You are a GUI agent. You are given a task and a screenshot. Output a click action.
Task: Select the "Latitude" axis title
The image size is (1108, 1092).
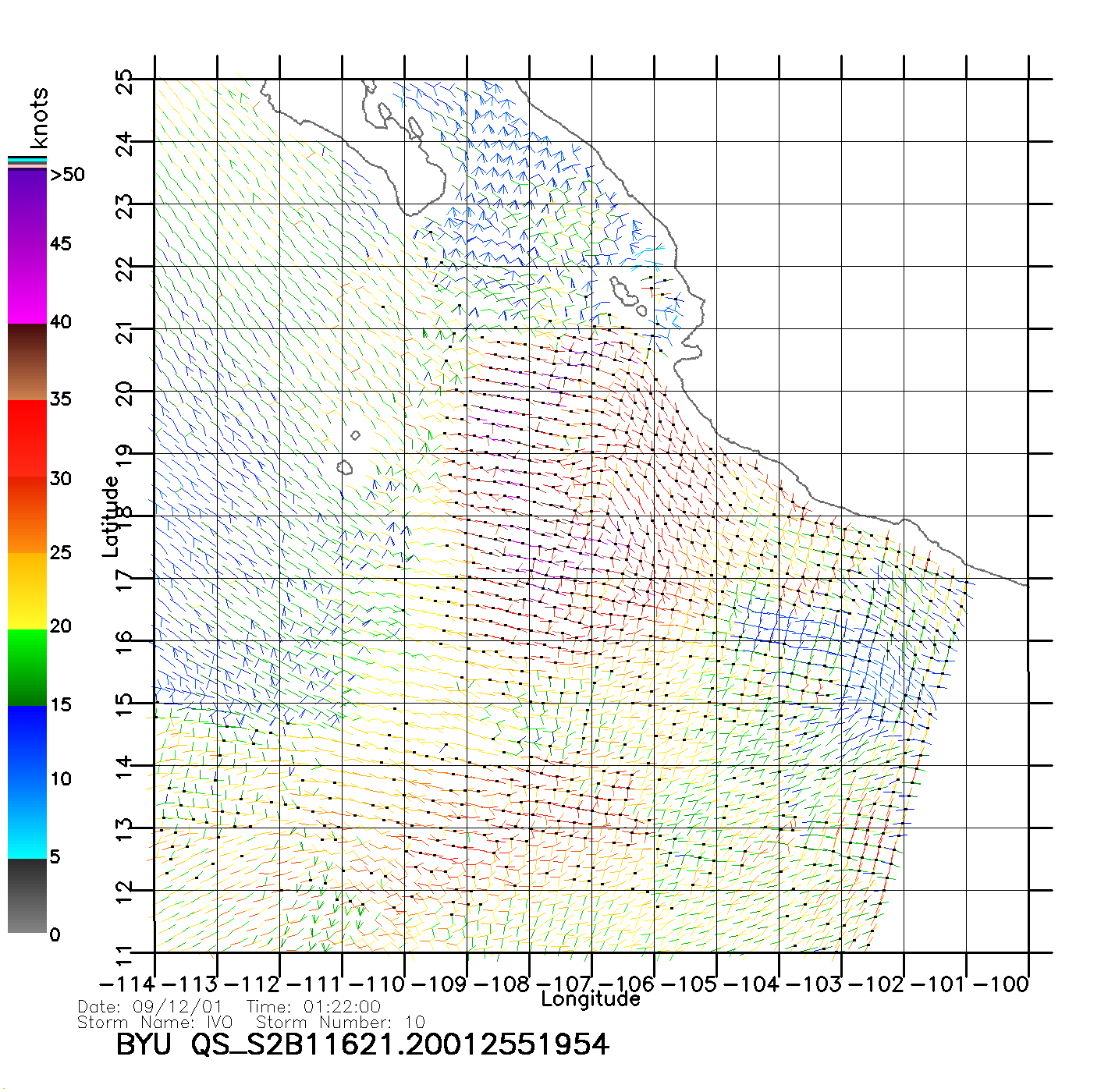pos(111,516)
